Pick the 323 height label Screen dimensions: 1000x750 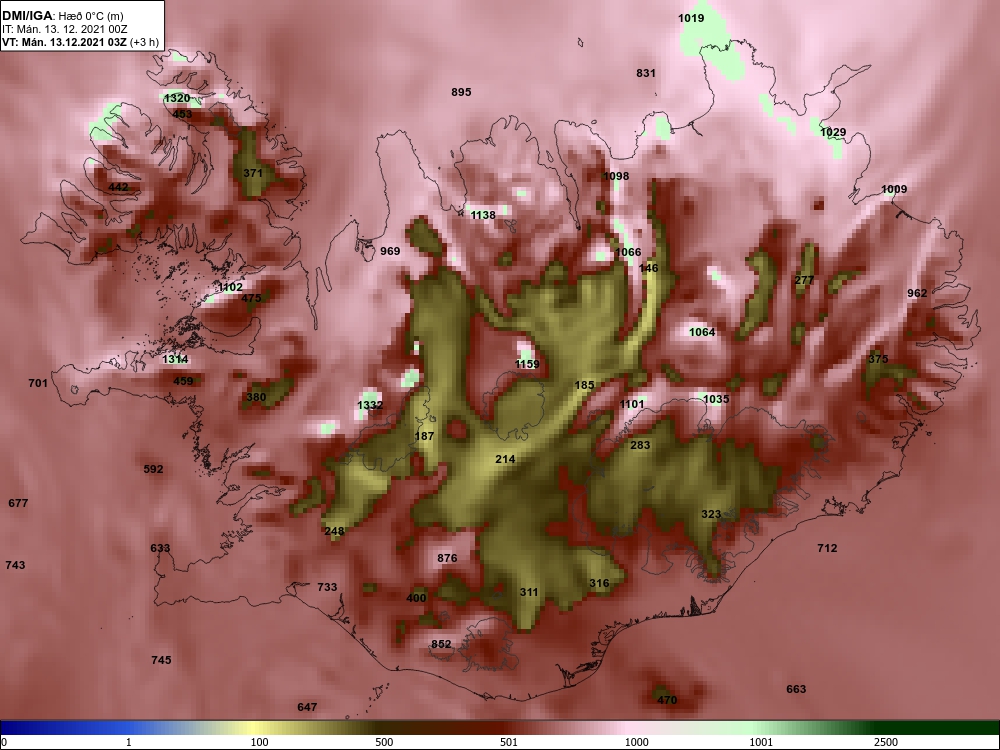(x=711, y=514)
